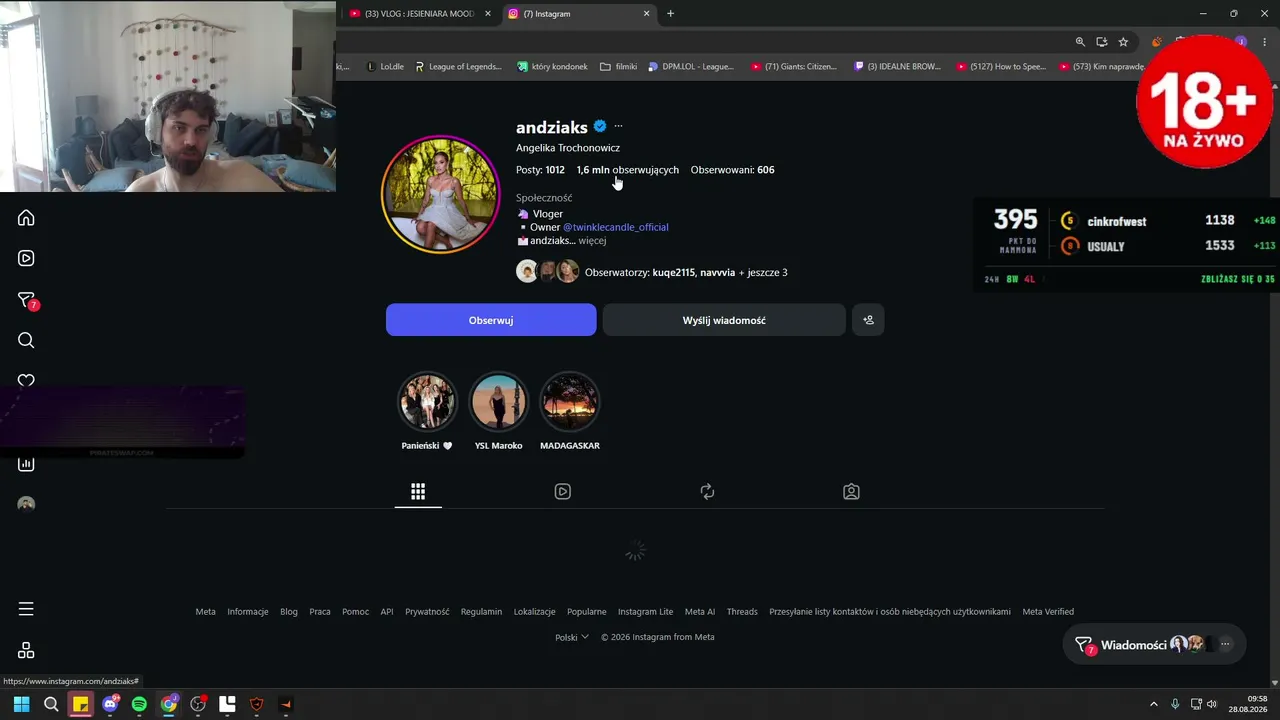Open the Meta AI footer link
This screenshot has height=720, width=1280.
tap(700, 612)
